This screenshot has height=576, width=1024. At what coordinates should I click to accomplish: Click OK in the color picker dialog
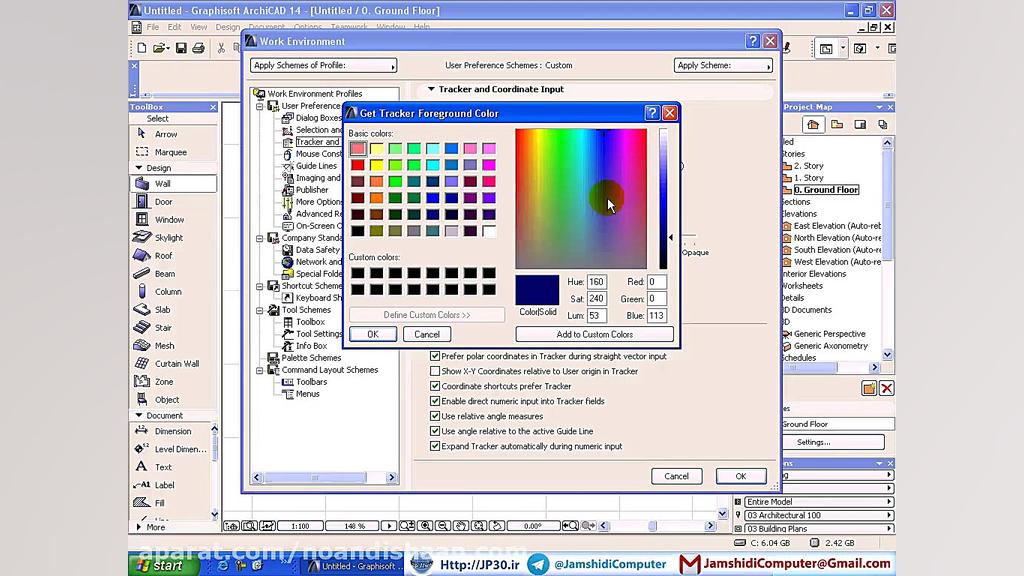[x=373, y=334]
